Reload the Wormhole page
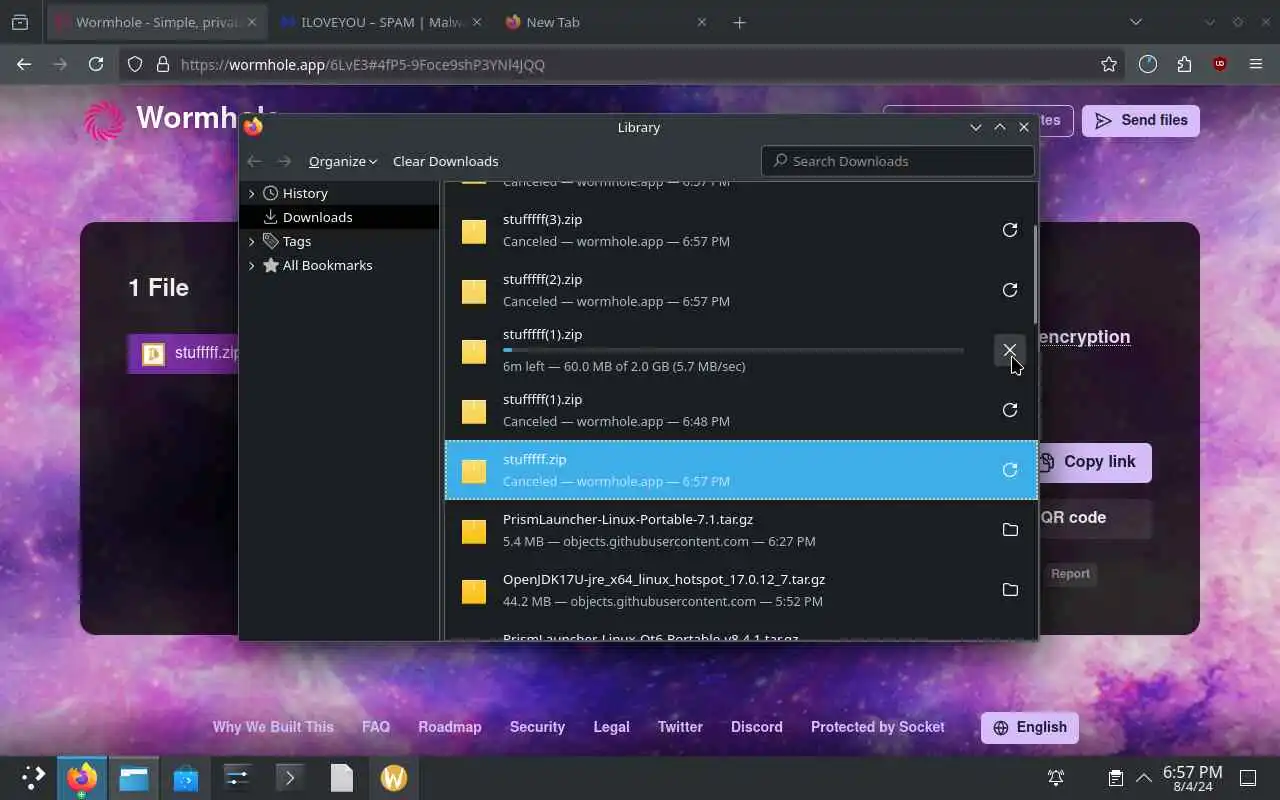Image resolution: width=1280 pixels, height=800 pixels. pos(96,64)
